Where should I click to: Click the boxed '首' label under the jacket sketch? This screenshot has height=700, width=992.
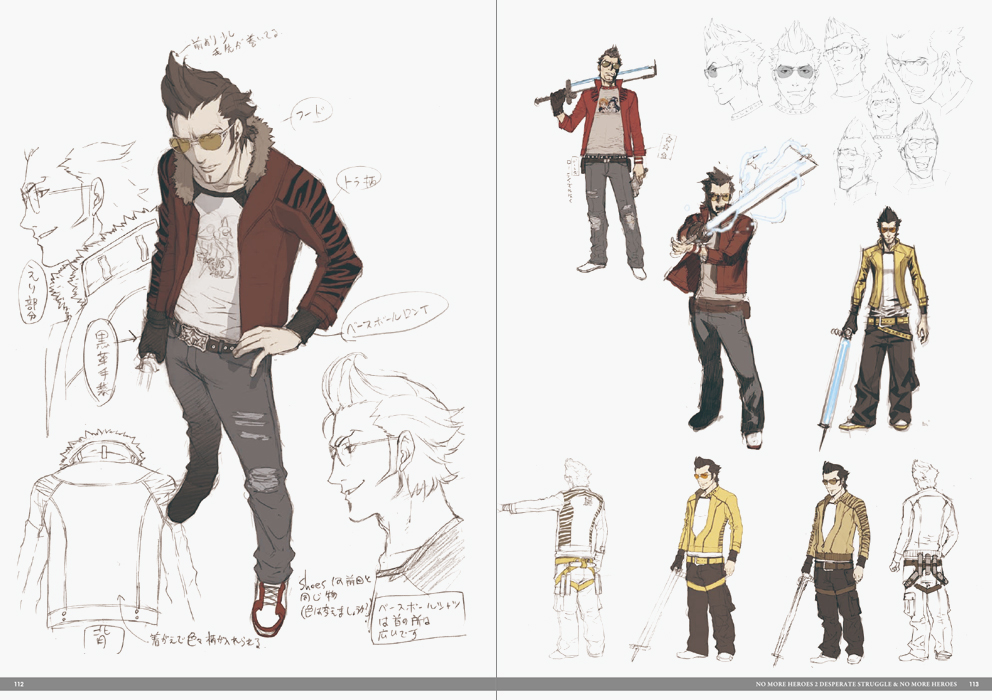pyautogui.click(x=103, y=638)
